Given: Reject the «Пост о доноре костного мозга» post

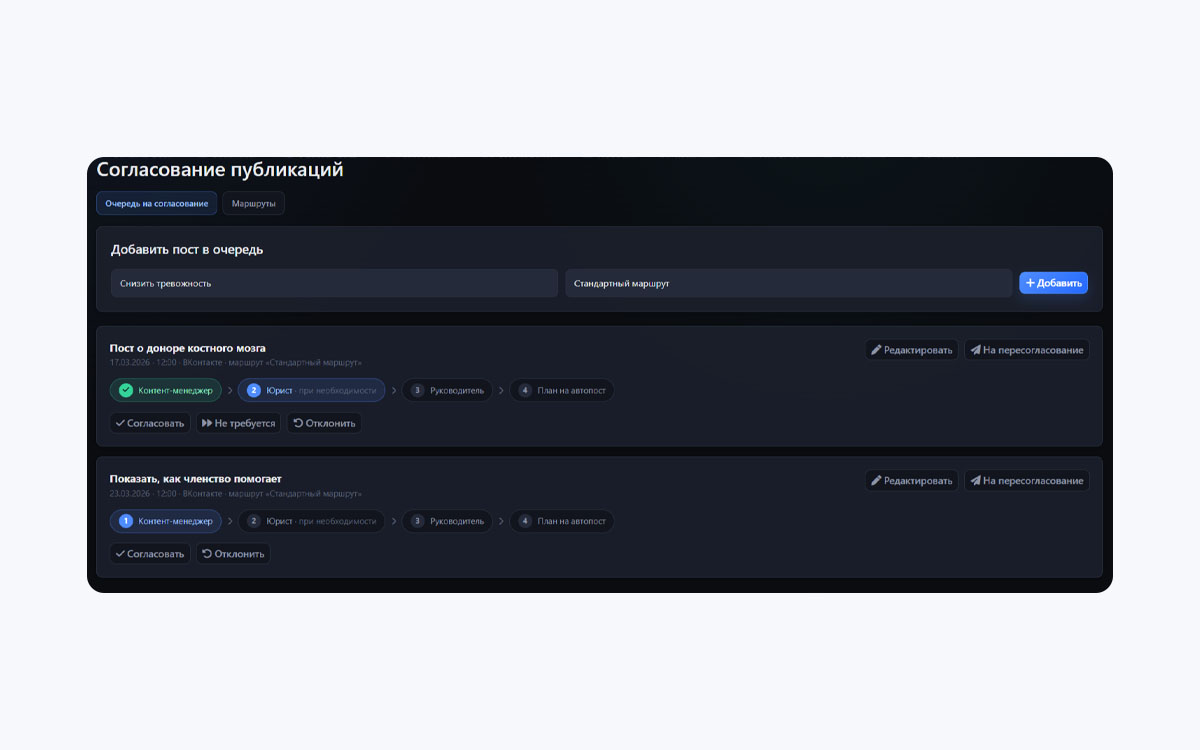Looking at the screenshot, I should (x=324, y=423).
